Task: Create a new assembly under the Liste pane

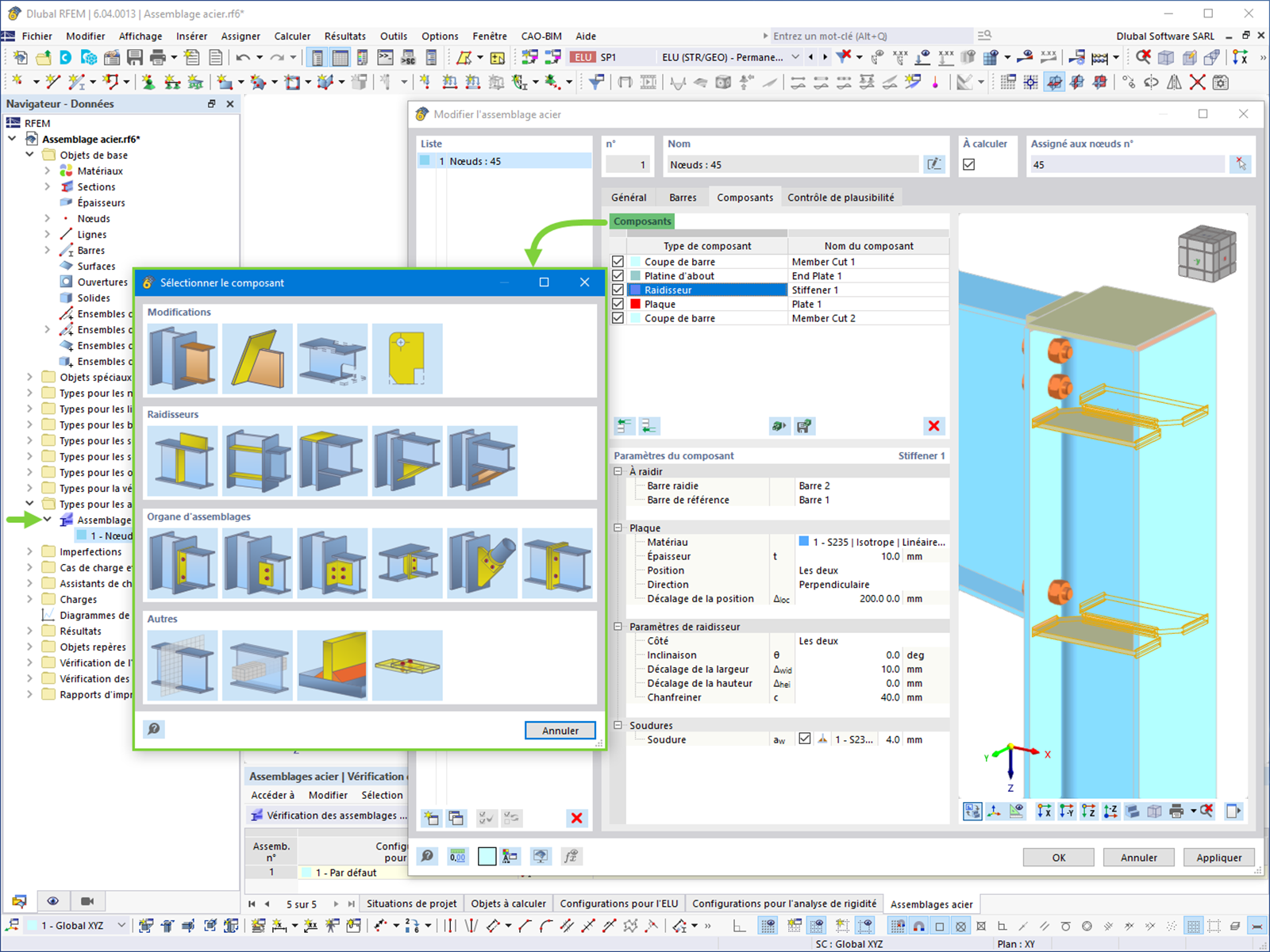Action: click(x=431, y=818)
